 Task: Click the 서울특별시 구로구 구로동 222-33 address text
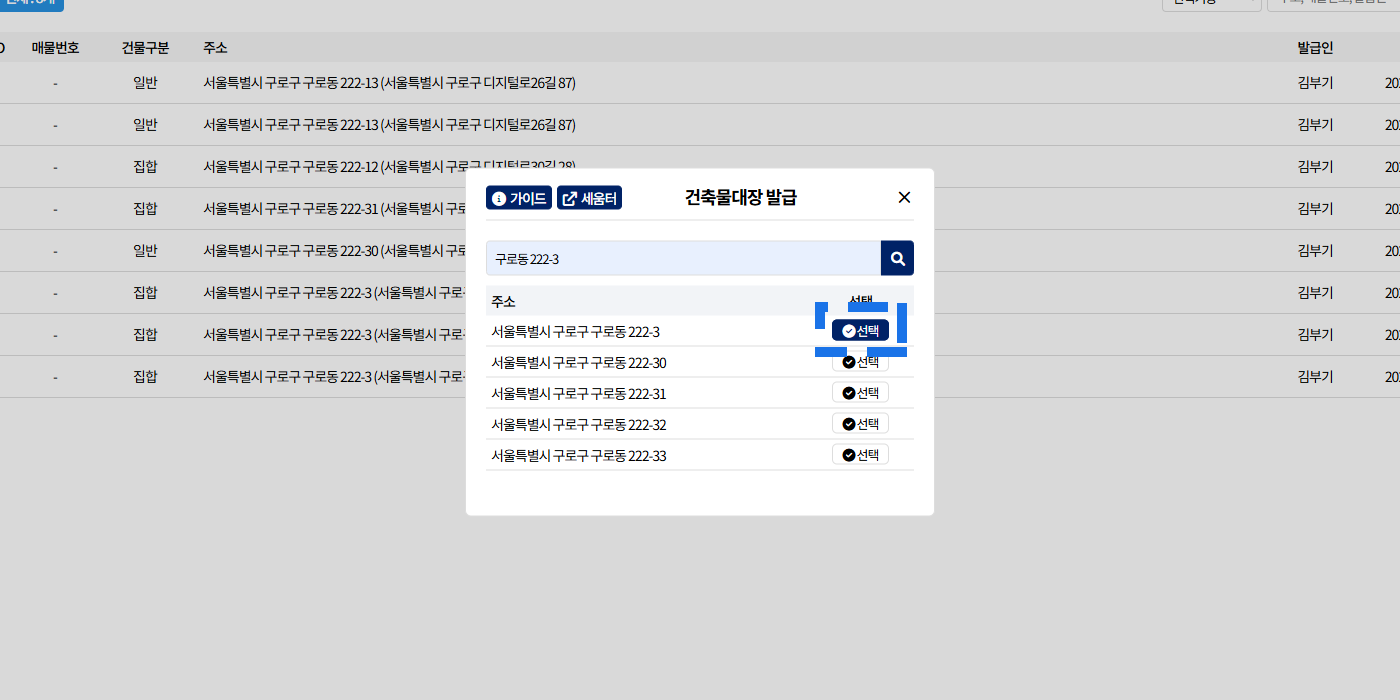click(x=578, y=456)
